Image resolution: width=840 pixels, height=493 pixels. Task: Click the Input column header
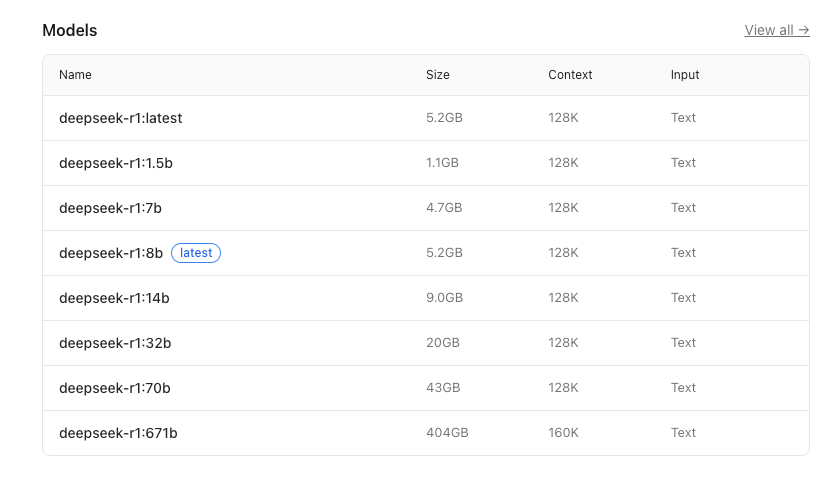[685, 75]
